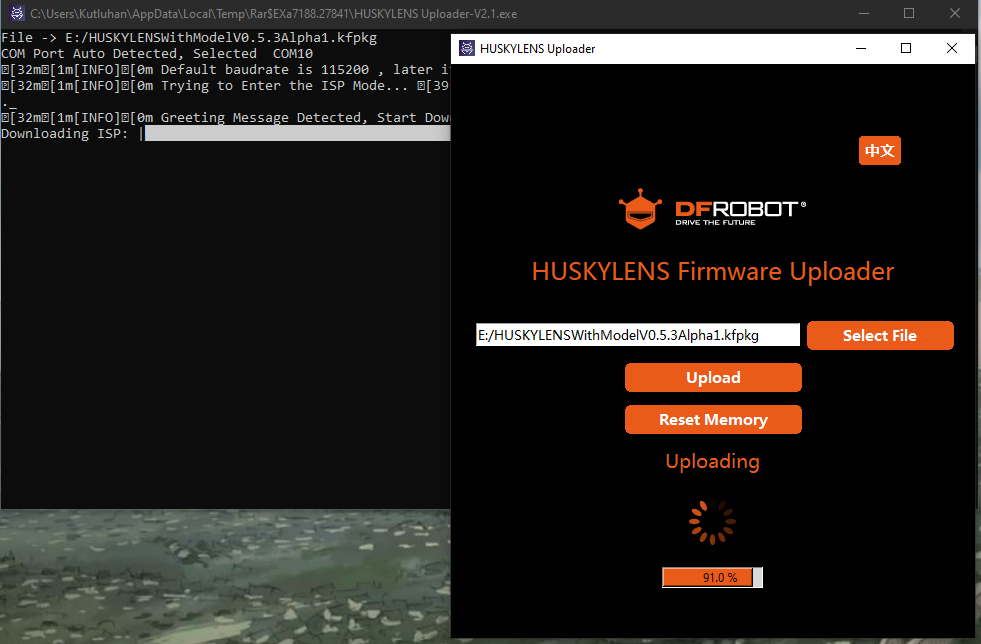Maximize the HUSKYLENS Uploader window
The height and width of the screenshot is (644, 981).
coord(905,48)
